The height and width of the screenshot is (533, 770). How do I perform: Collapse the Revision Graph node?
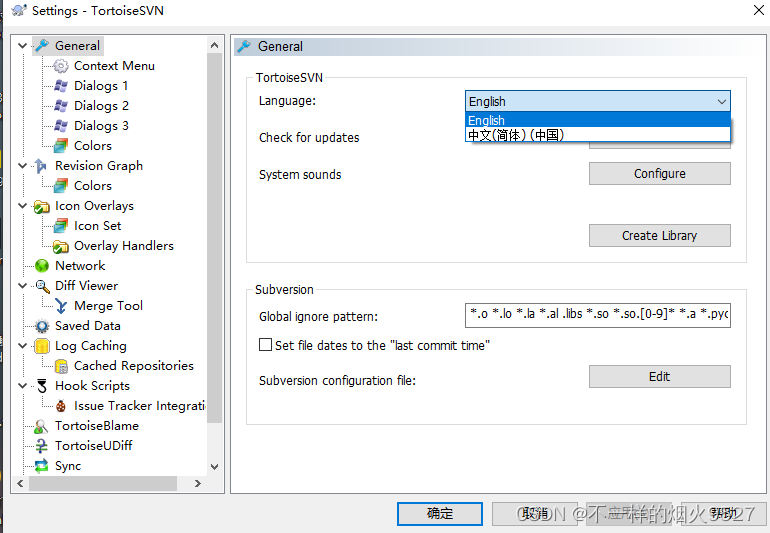coord(22,166)
